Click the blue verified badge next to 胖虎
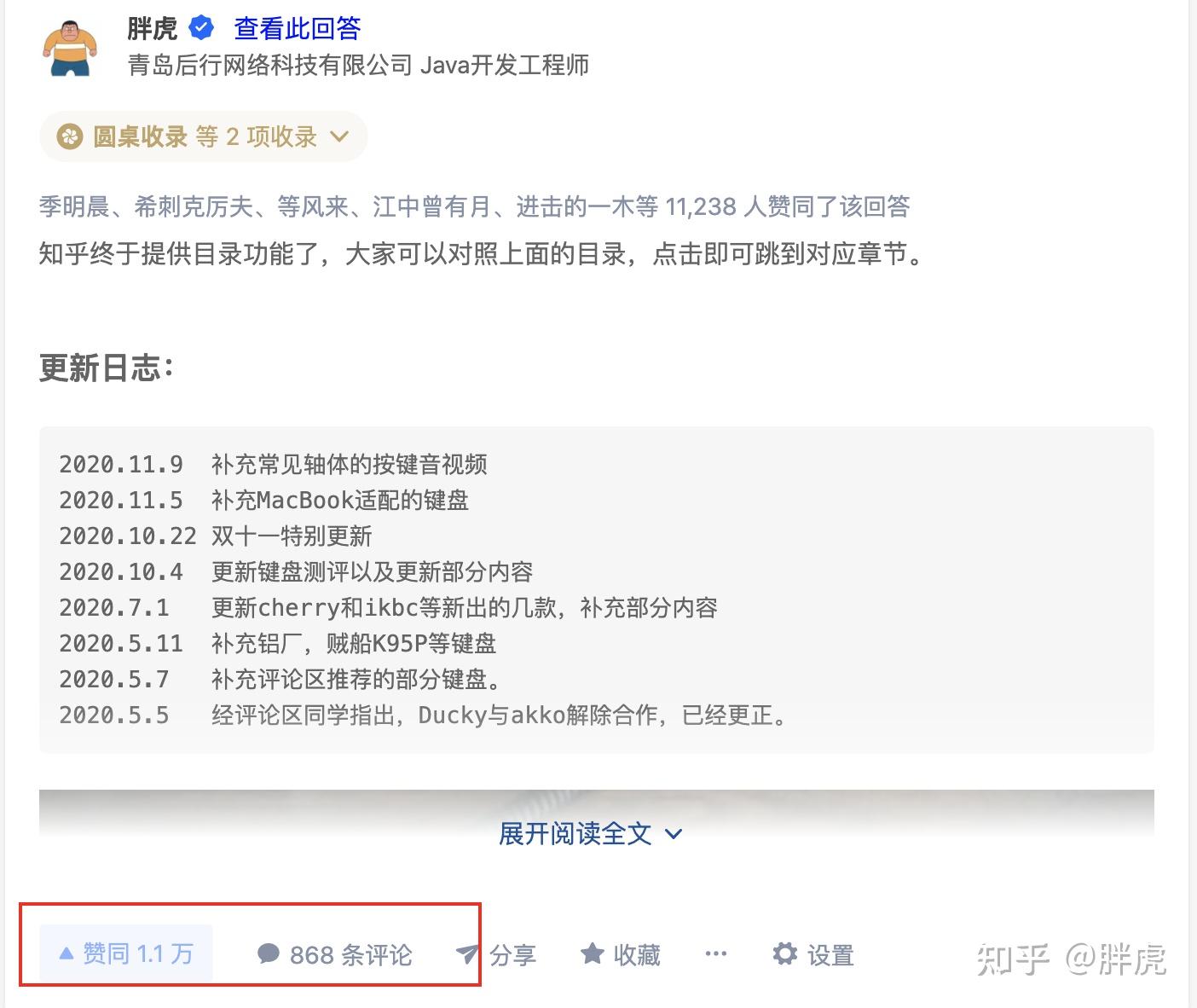 [x=201, y=27]
